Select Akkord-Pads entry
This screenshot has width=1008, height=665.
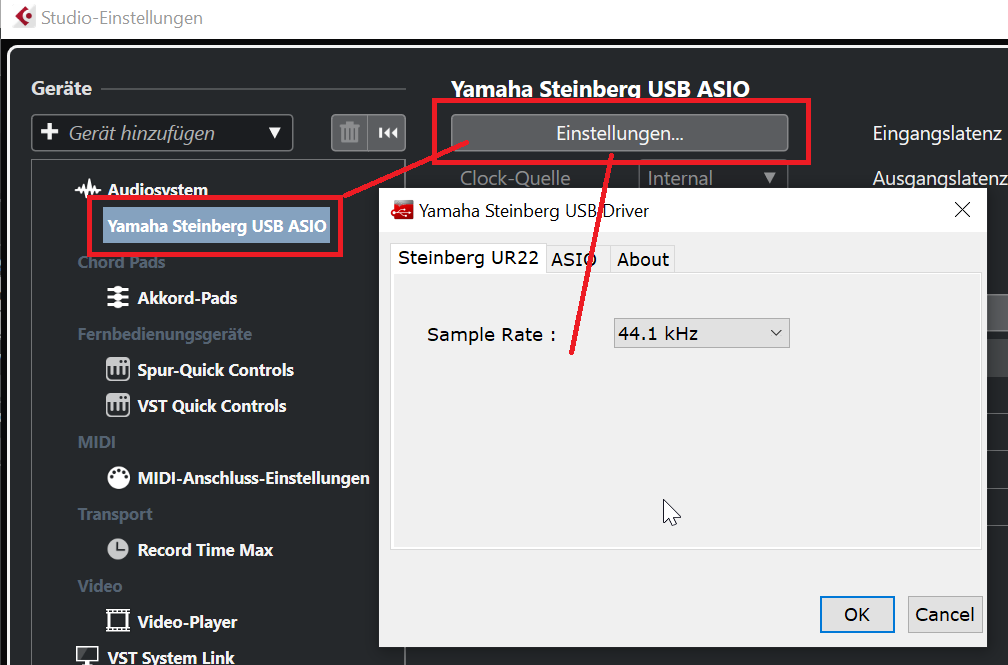187,298
